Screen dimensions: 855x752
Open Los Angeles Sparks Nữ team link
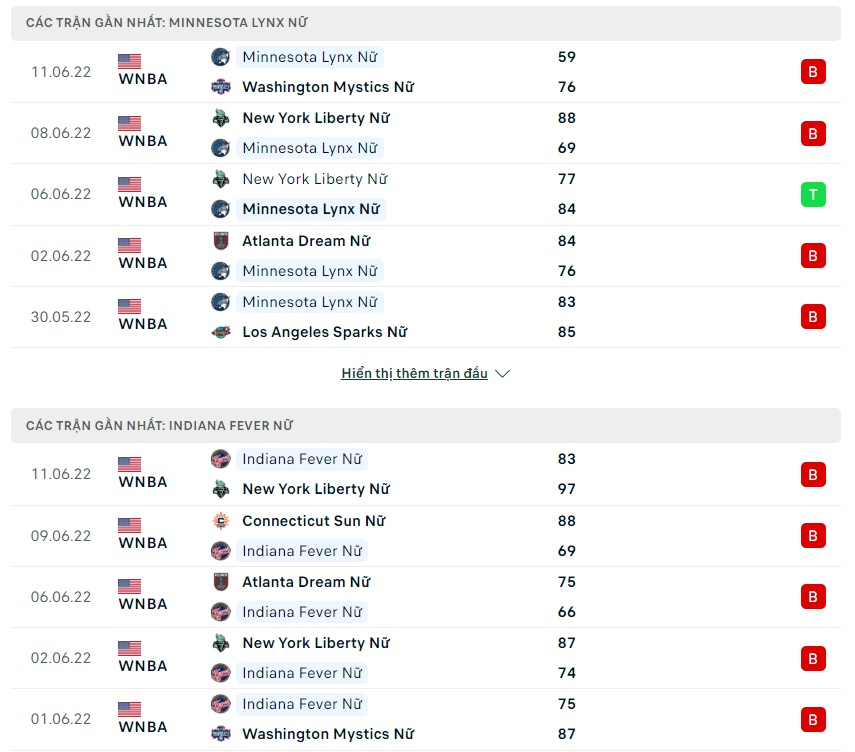[x=325, y=332]
